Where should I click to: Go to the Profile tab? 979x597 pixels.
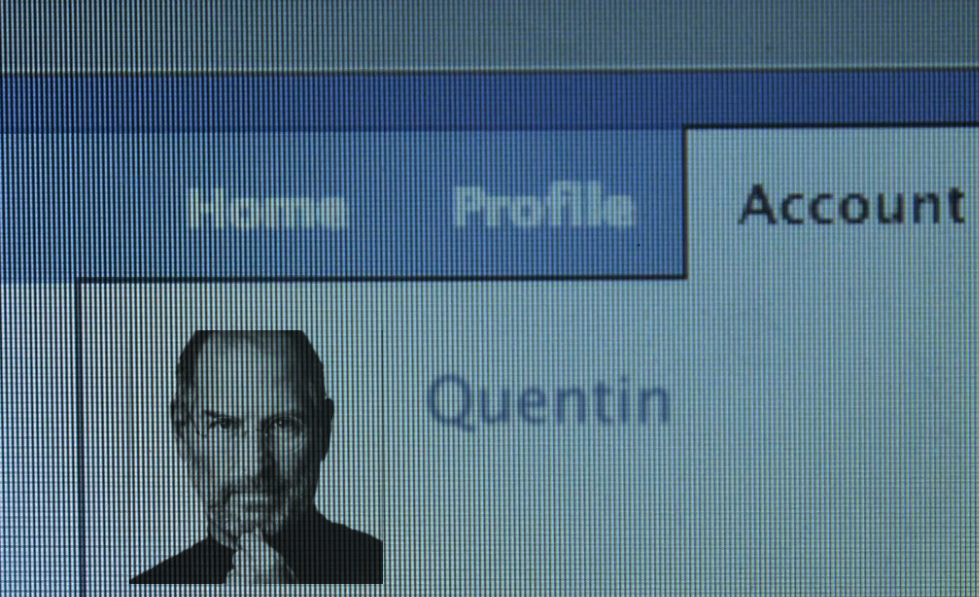tap(544, 206)
